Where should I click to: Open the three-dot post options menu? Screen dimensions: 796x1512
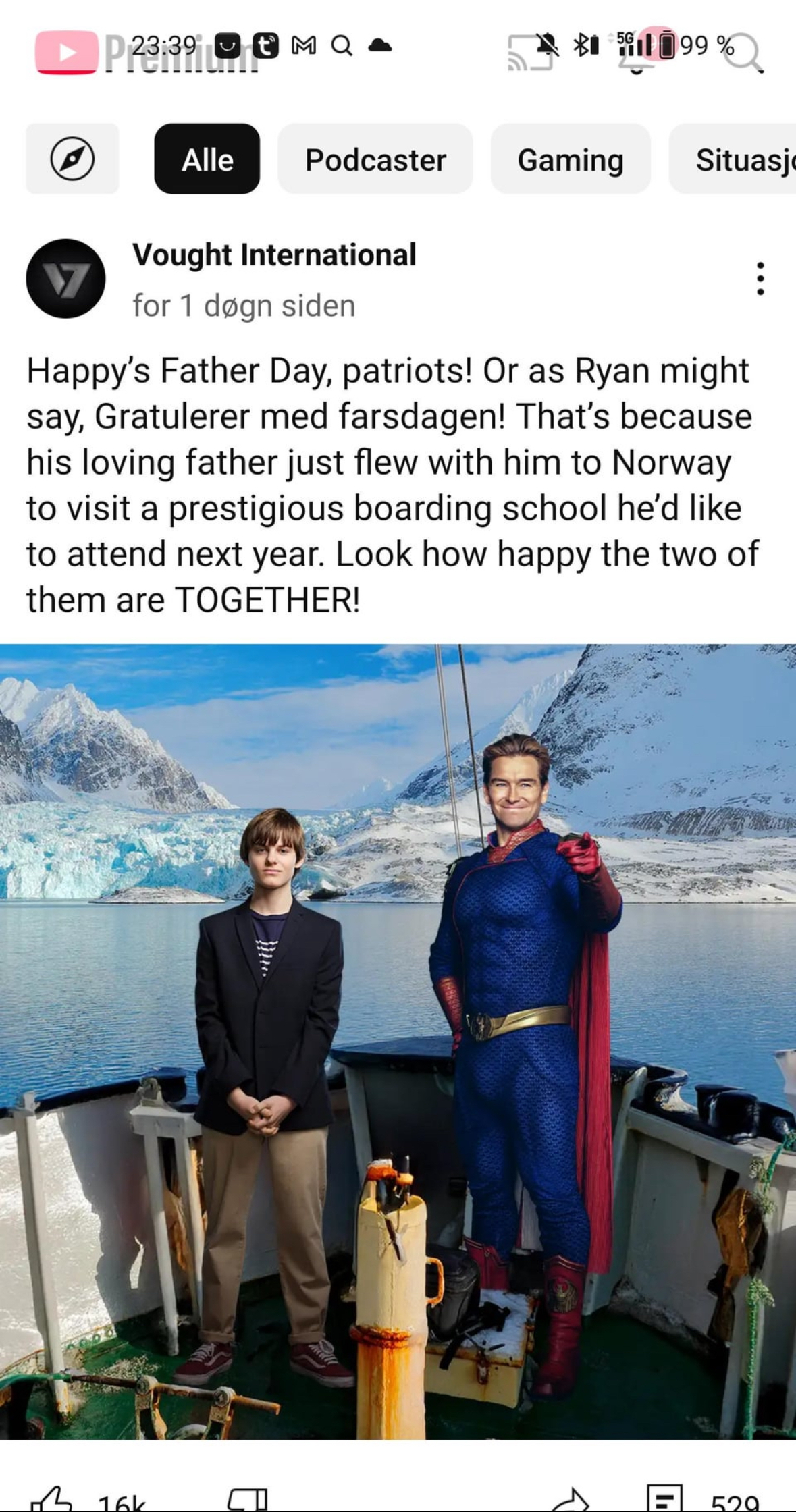[760, 278]
